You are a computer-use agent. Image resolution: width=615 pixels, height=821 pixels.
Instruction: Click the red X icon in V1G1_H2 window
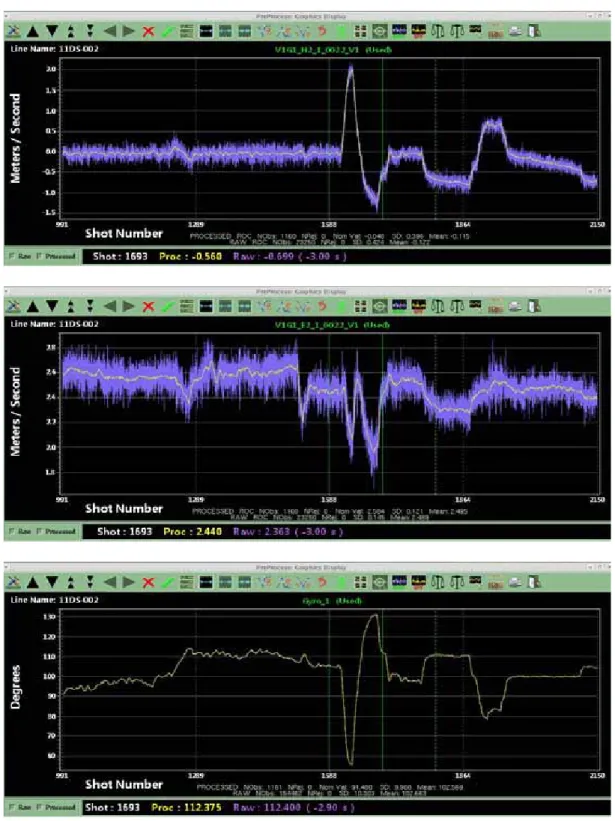pyautogui.click(x=149, y=31)
